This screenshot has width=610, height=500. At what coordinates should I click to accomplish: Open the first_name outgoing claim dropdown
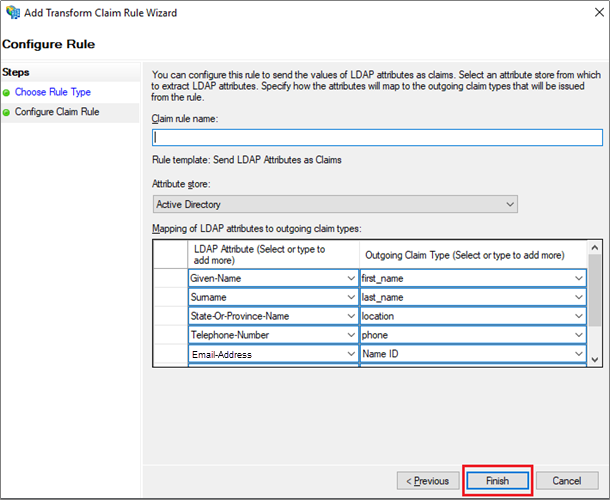tap(578, 278)
